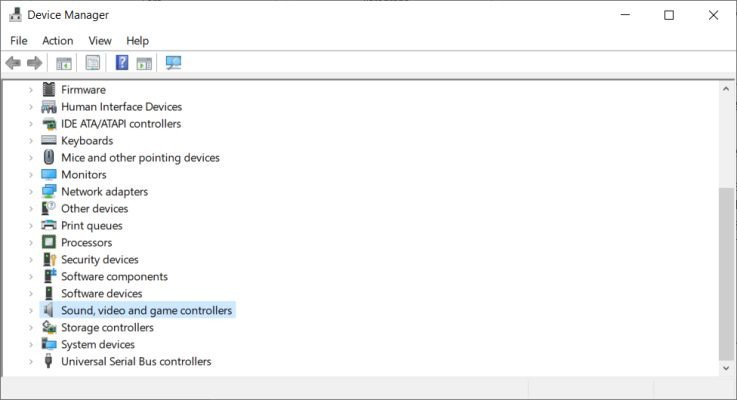The width and height of the screenshot is (737, 400).
Task: Open the Action menu
Action: coord(57,40)
